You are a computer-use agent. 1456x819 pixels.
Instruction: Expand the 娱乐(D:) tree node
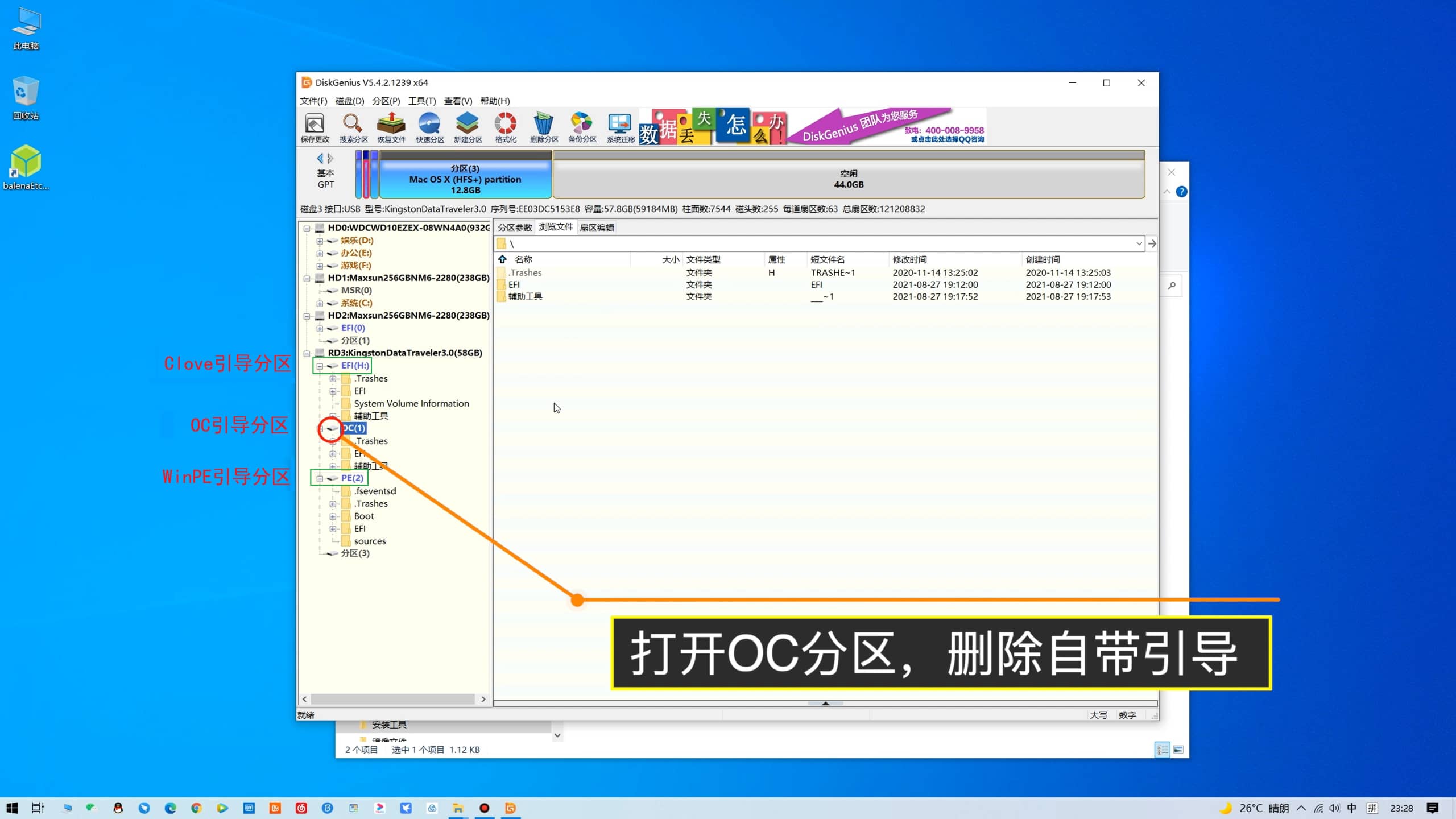coord(320,241)
